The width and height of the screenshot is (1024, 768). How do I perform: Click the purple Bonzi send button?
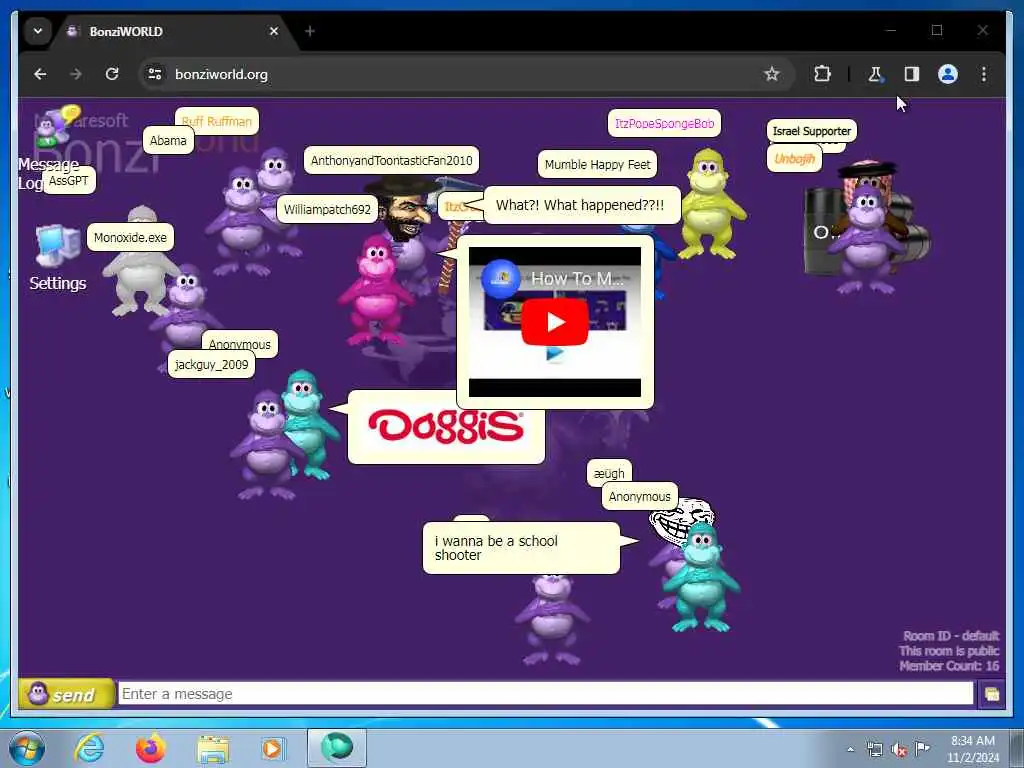66,694
